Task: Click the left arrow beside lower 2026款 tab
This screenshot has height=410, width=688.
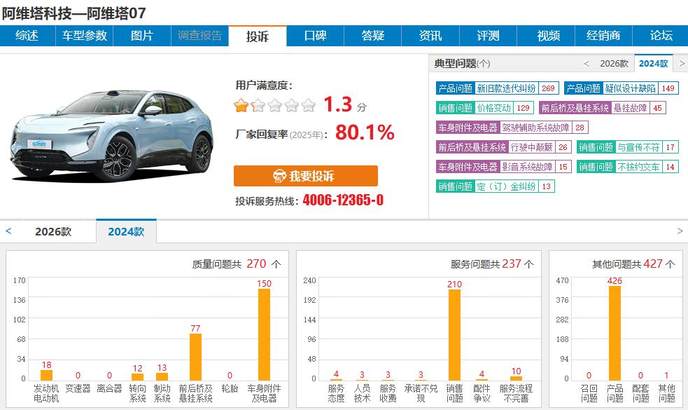Action: (10, 230)
